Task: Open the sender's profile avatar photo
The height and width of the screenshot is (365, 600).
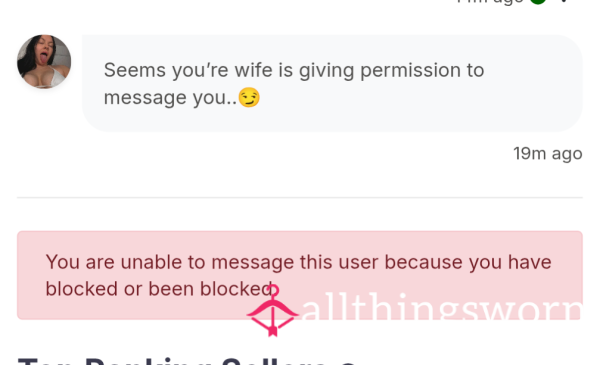Action: [44, 62]
